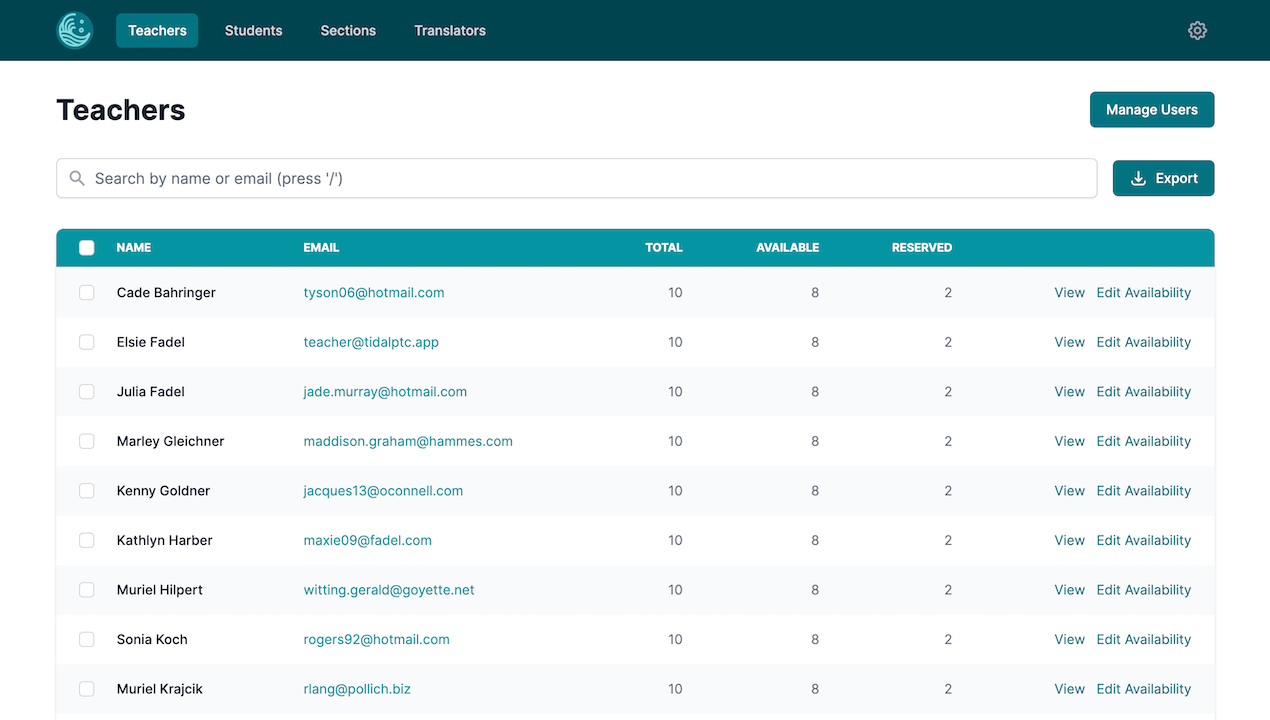Click the name Kathlyn Harber
1270x720 pixels.
click(164, 540)
